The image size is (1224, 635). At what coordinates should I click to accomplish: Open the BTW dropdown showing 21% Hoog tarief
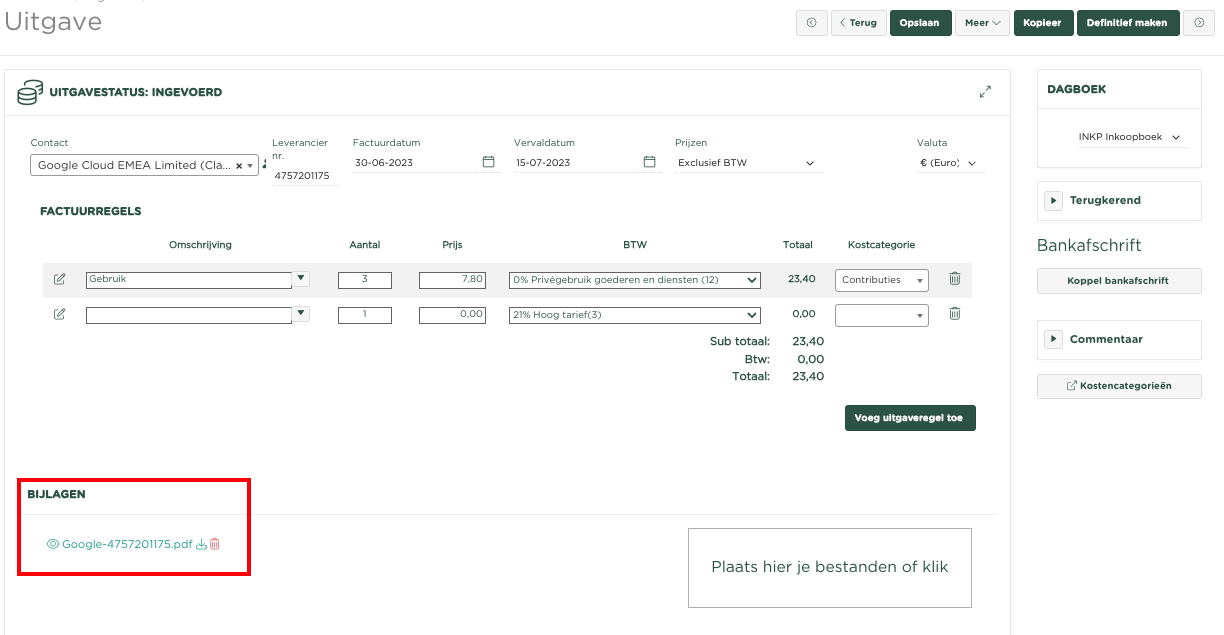coord(634,316)
